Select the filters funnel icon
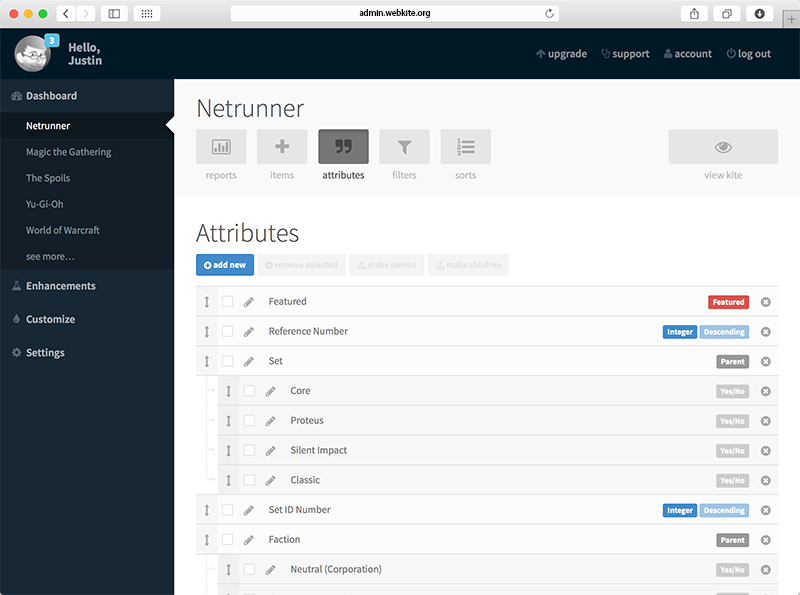 (x=404, y=147)
